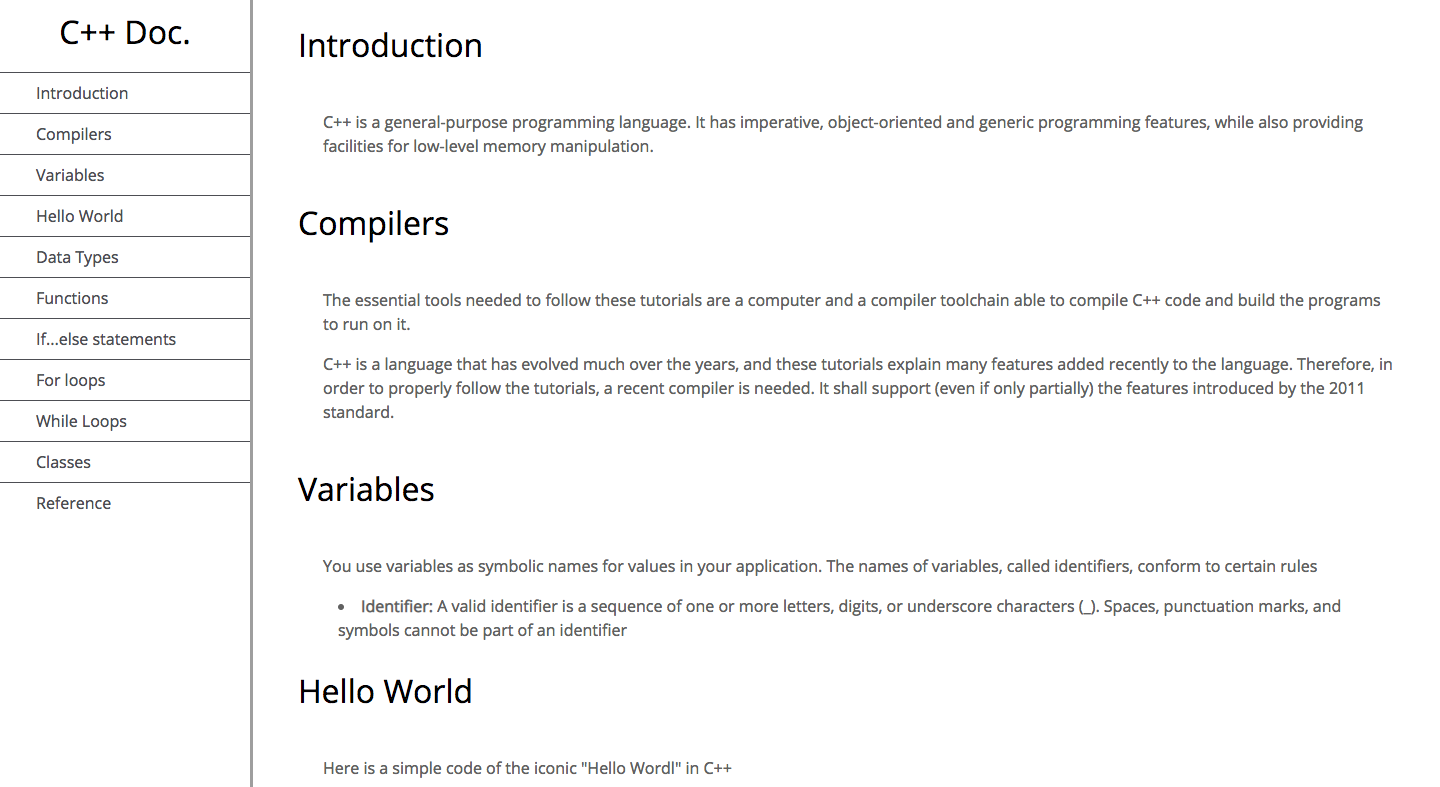Click the paragraph beginning 'C++ is a general-purpose'
The image size is (1440, 787).
(843, 134)
